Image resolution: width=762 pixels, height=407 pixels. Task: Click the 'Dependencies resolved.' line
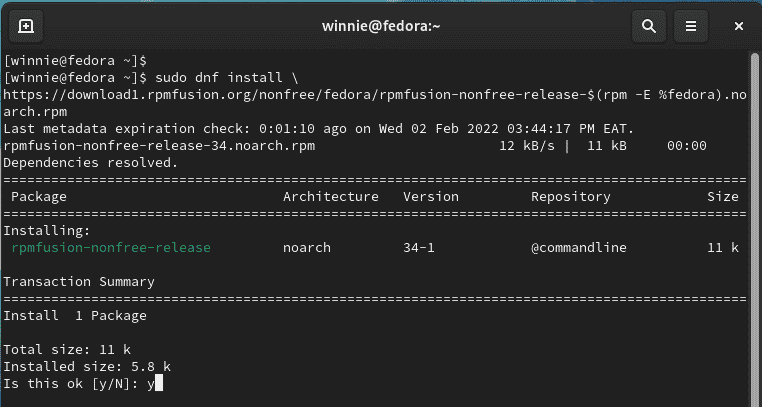pyautogui.click(x=90, y=163)
